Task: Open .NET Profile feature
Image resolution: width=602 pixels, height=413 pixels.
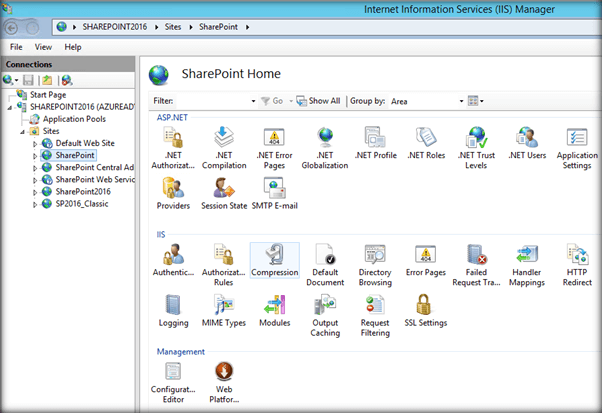Action: click(x=375, y=144)
